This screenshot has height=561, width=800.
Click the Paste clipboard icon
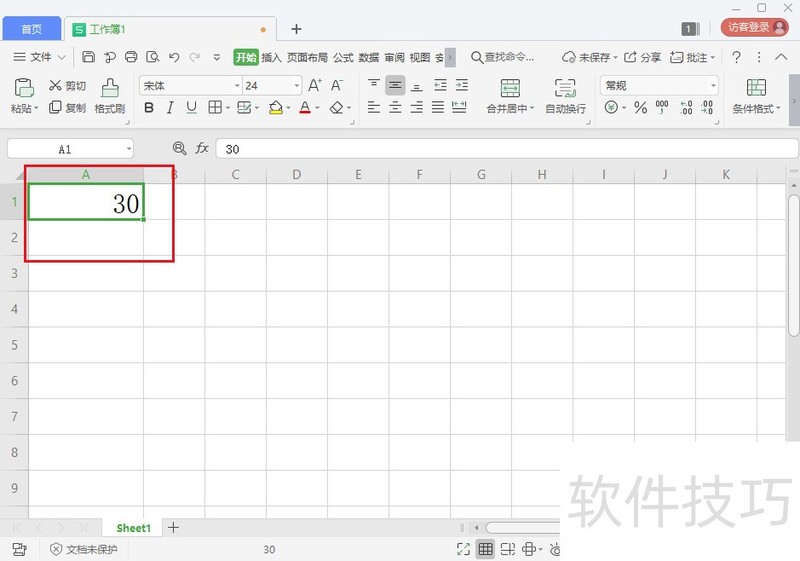23,88
